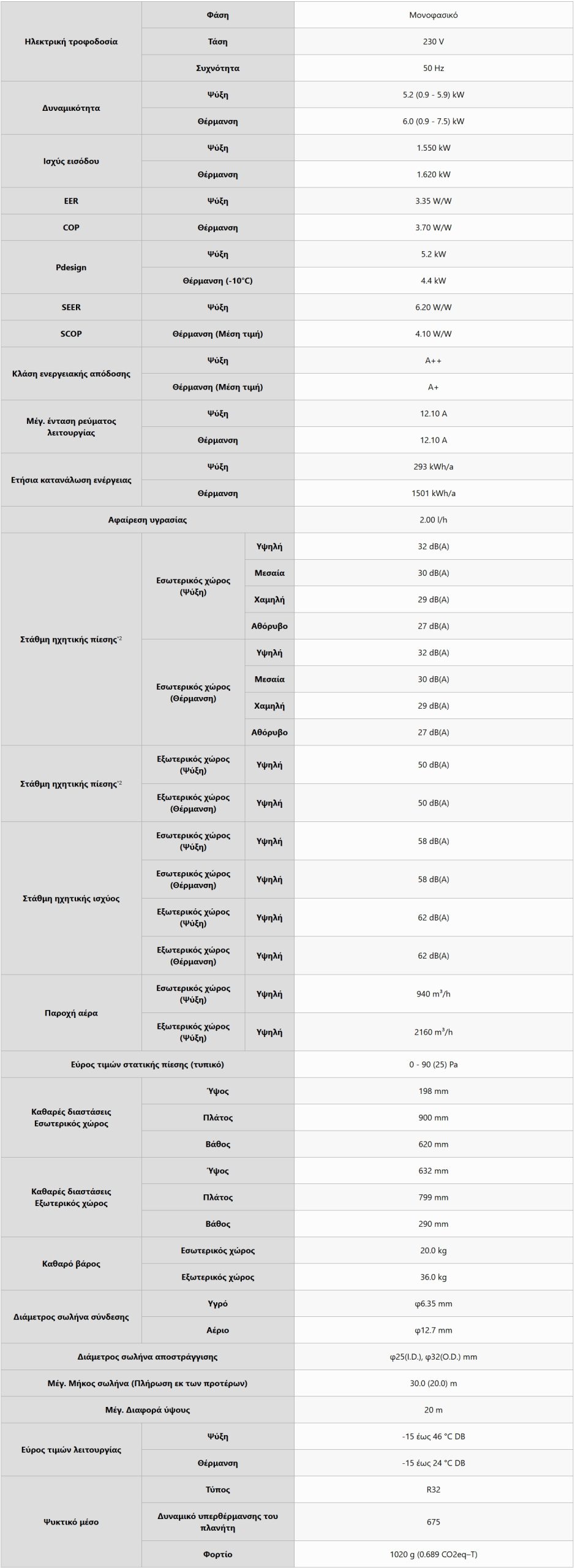575x1568 pixels.
Task: Click the 'A++' energy class value
Action: [x=433, y=360]
